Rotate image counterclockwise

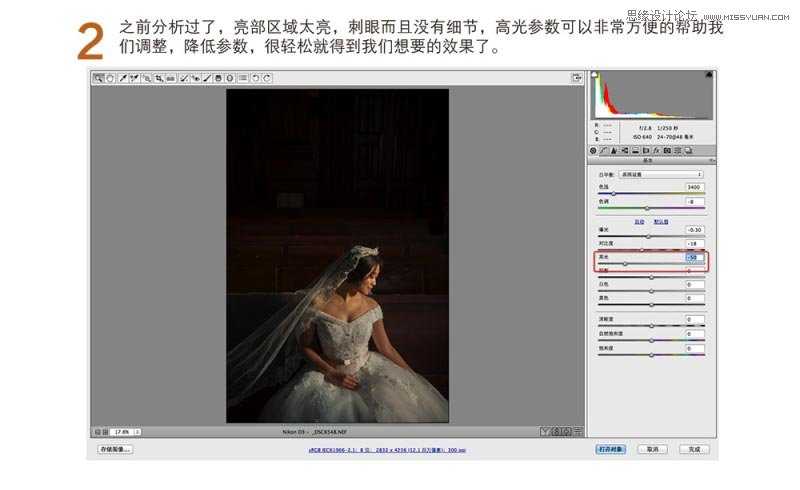[x=255, y=78]
